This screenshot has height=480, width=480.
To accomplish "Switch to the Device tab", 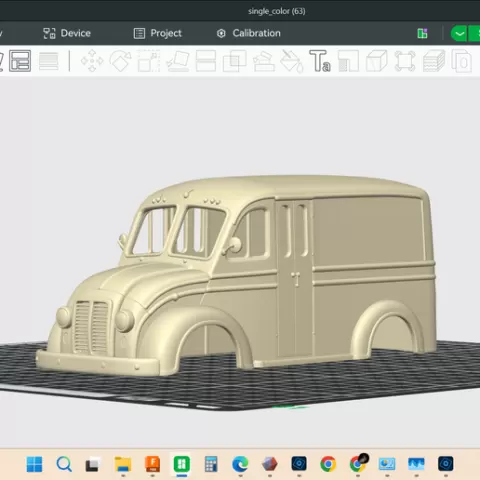I will pos(67,33).
